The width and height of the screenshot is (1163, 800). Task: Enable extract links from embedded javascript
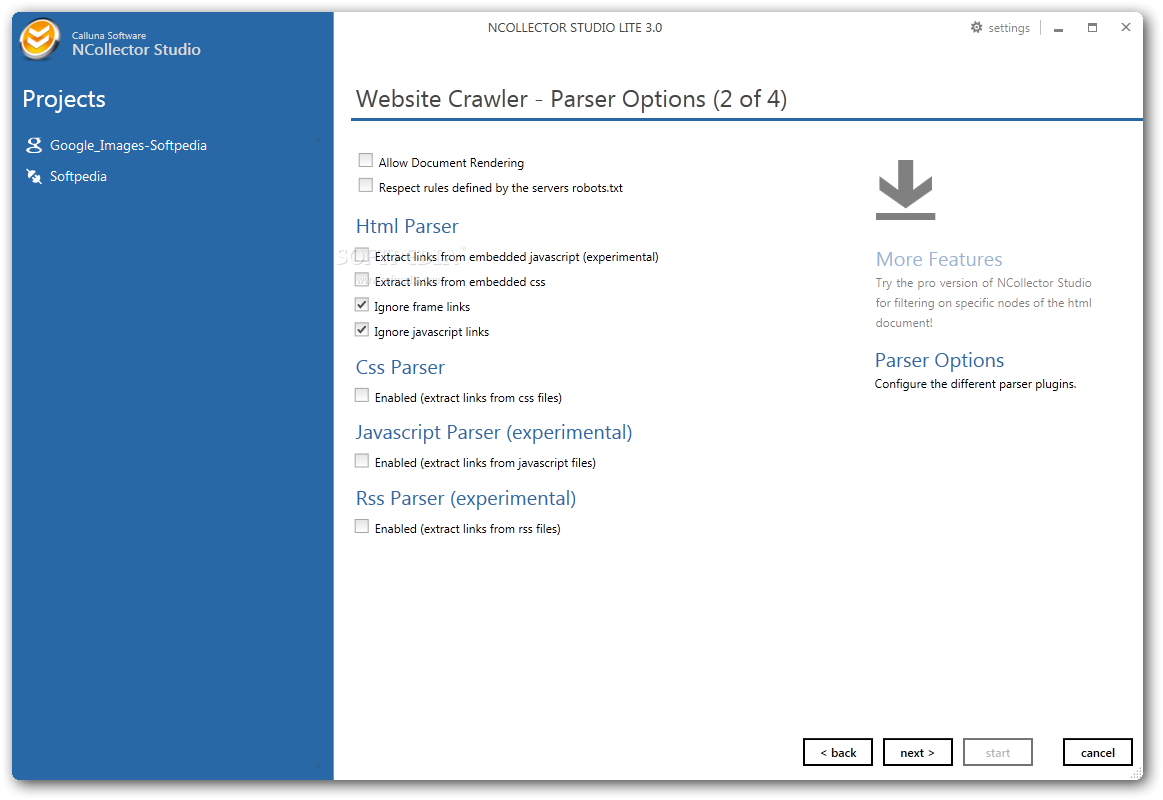pyautogui.click(x=362, y=254)
